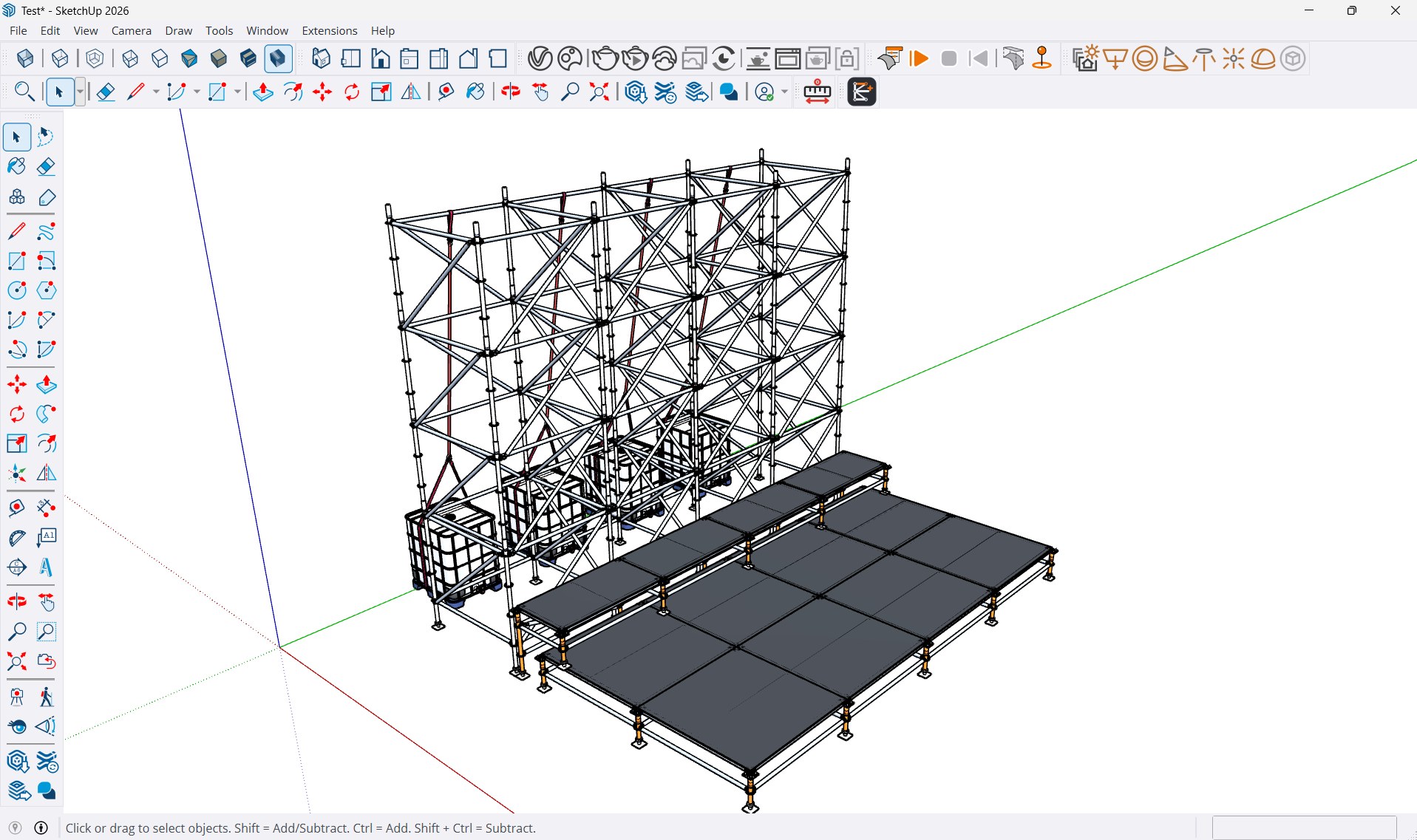Switch to the Front house view

[x=380, y=58]
